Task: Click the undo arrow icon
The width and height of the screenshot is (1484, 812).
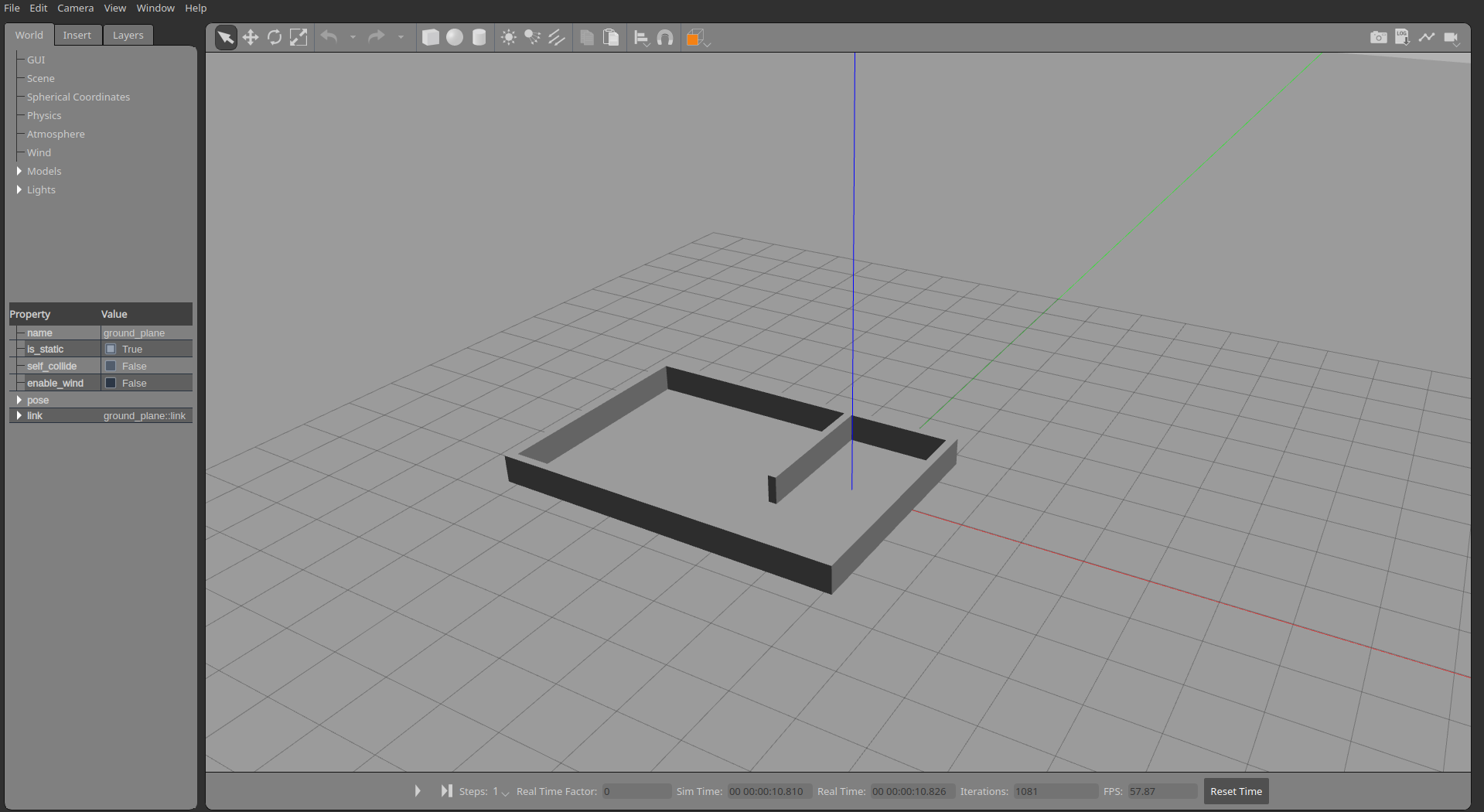Action: click(x=329, y=37)
